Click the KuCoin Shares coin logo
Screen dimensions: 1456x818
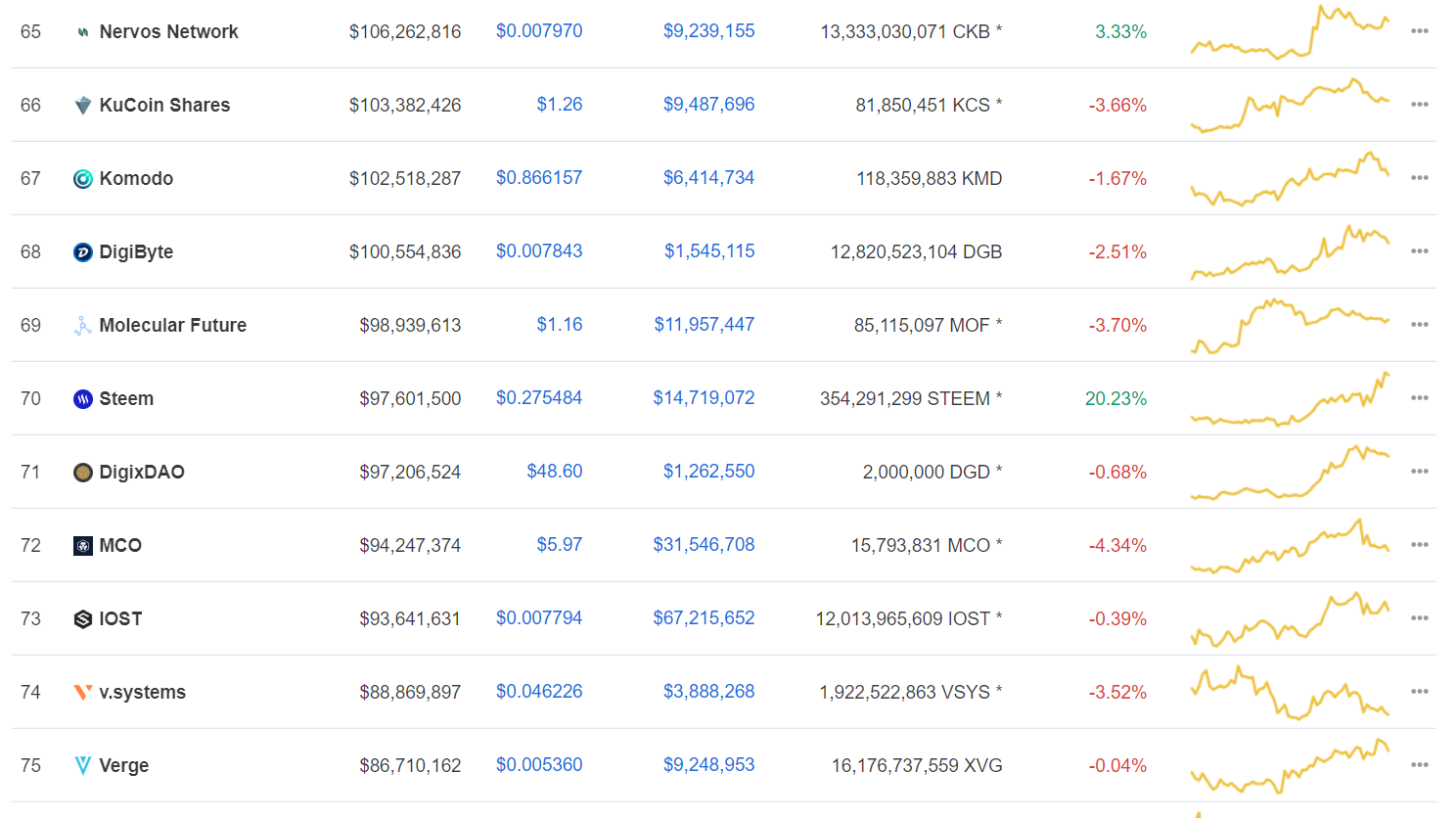click(83, 105)
